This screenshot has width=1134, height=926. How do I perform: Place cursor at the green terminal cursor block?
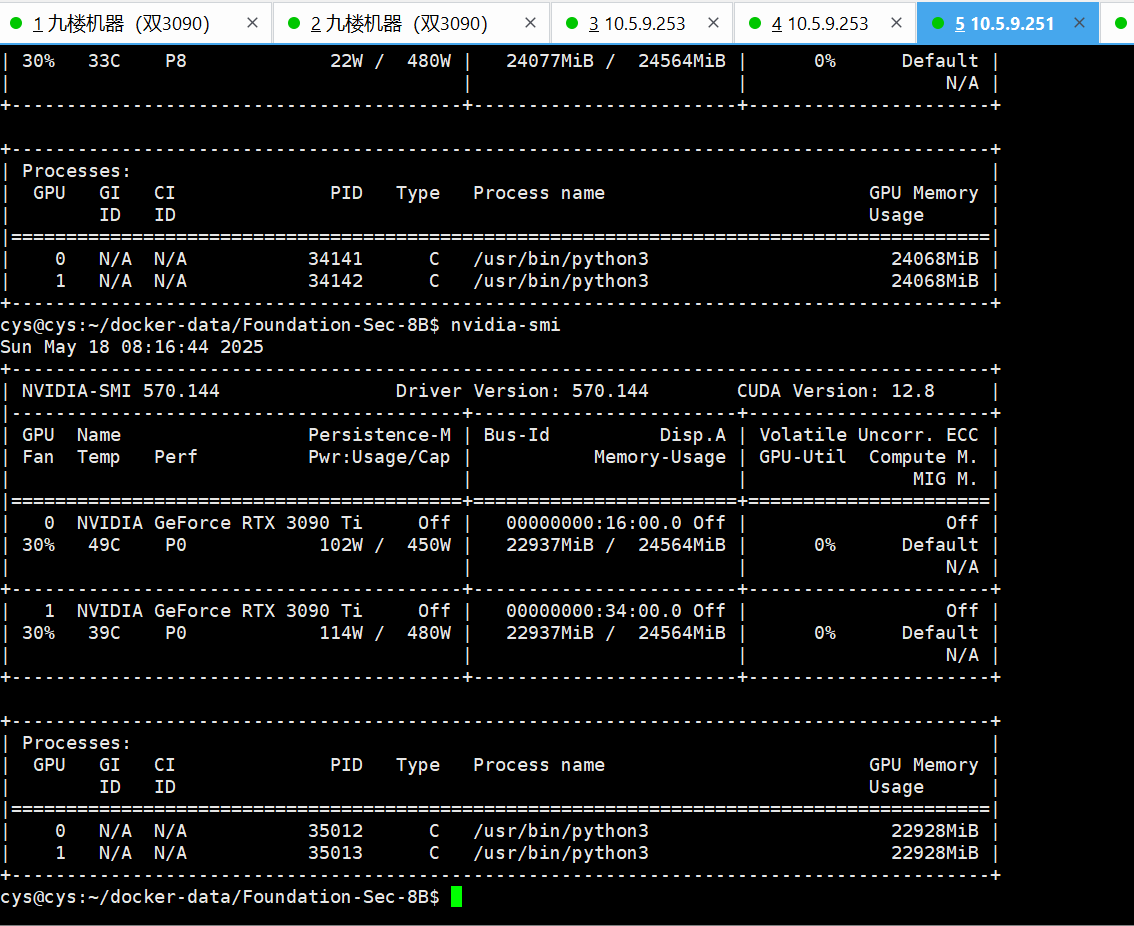(x=456, y=897)
